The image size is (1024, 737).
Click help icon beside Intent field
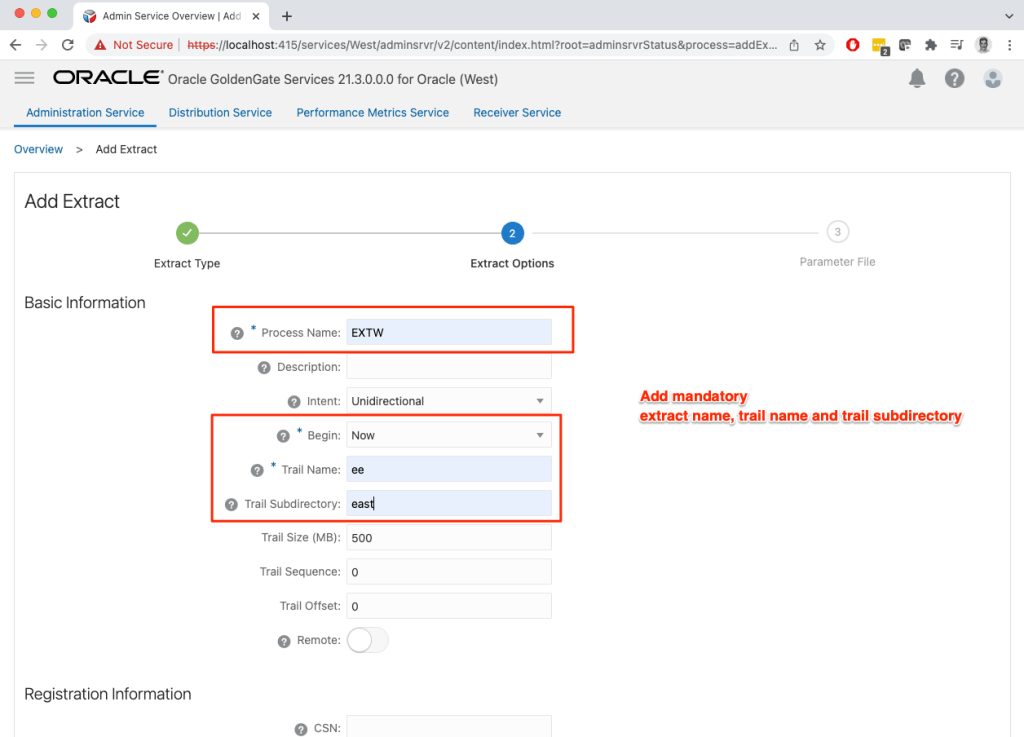pyautogui.click(x=294, y=401)
